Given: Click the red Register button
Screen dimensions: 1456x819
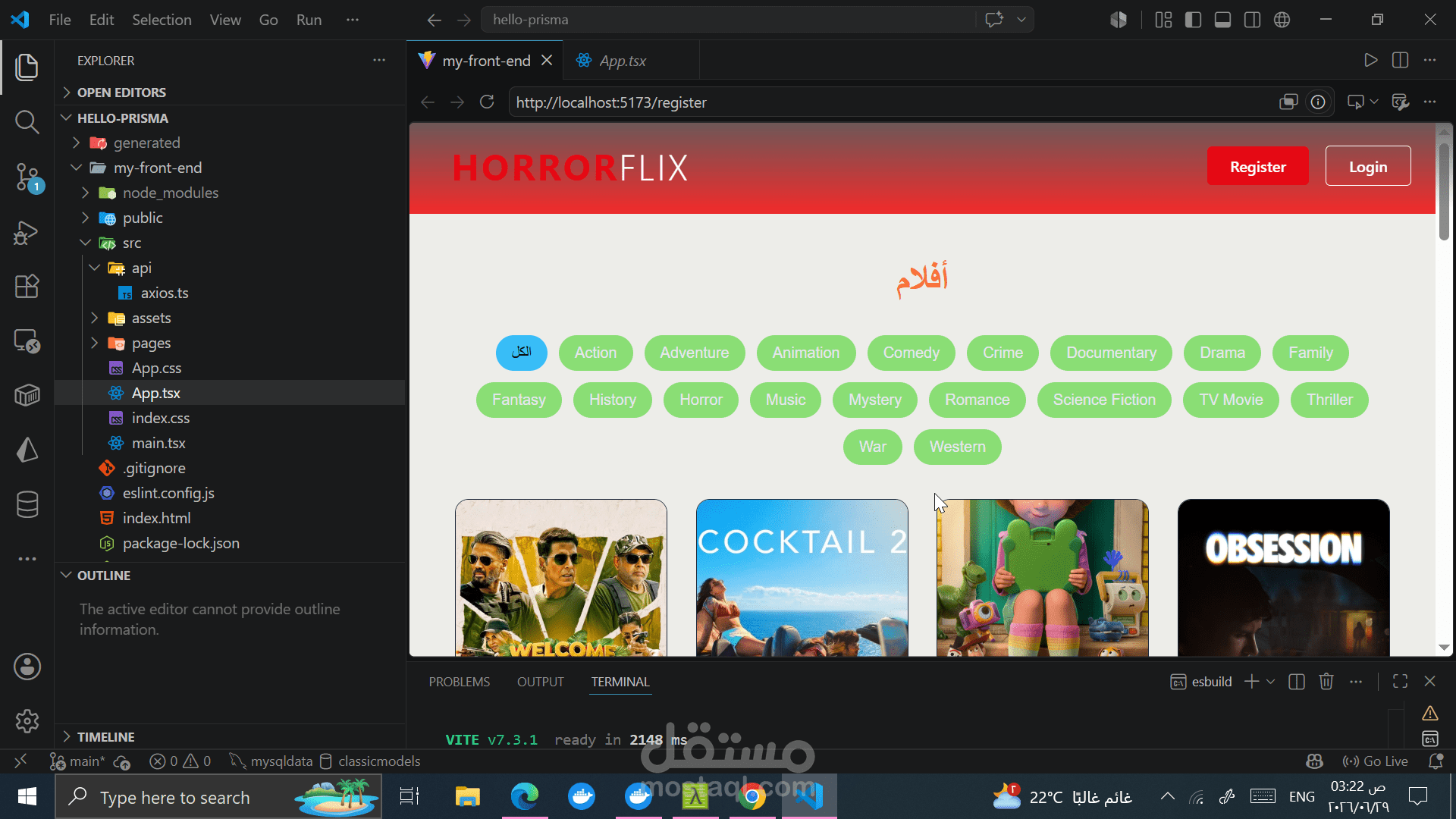Looking at the screenshot, I should click(1257, 166).
